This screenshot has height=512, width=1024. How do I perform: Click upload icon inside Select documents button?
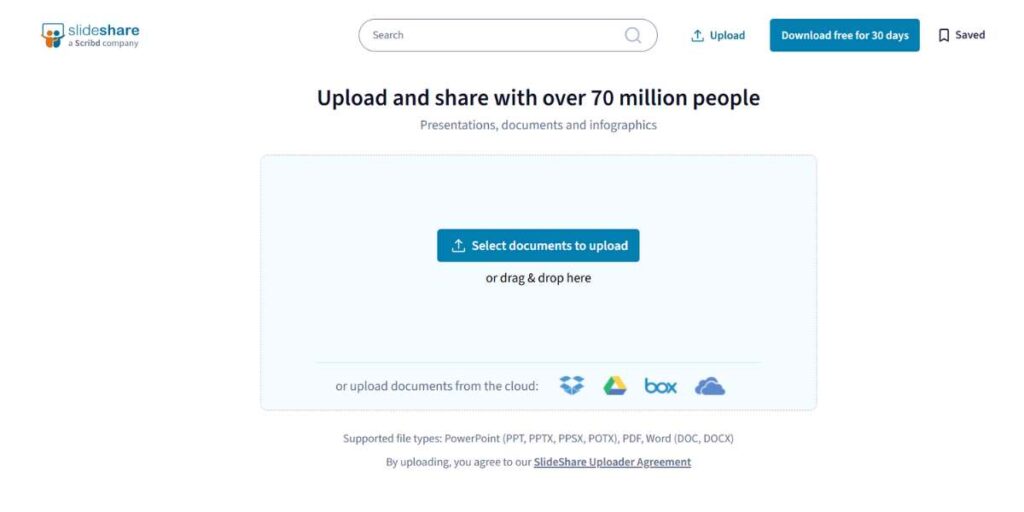tap(458, 246)
